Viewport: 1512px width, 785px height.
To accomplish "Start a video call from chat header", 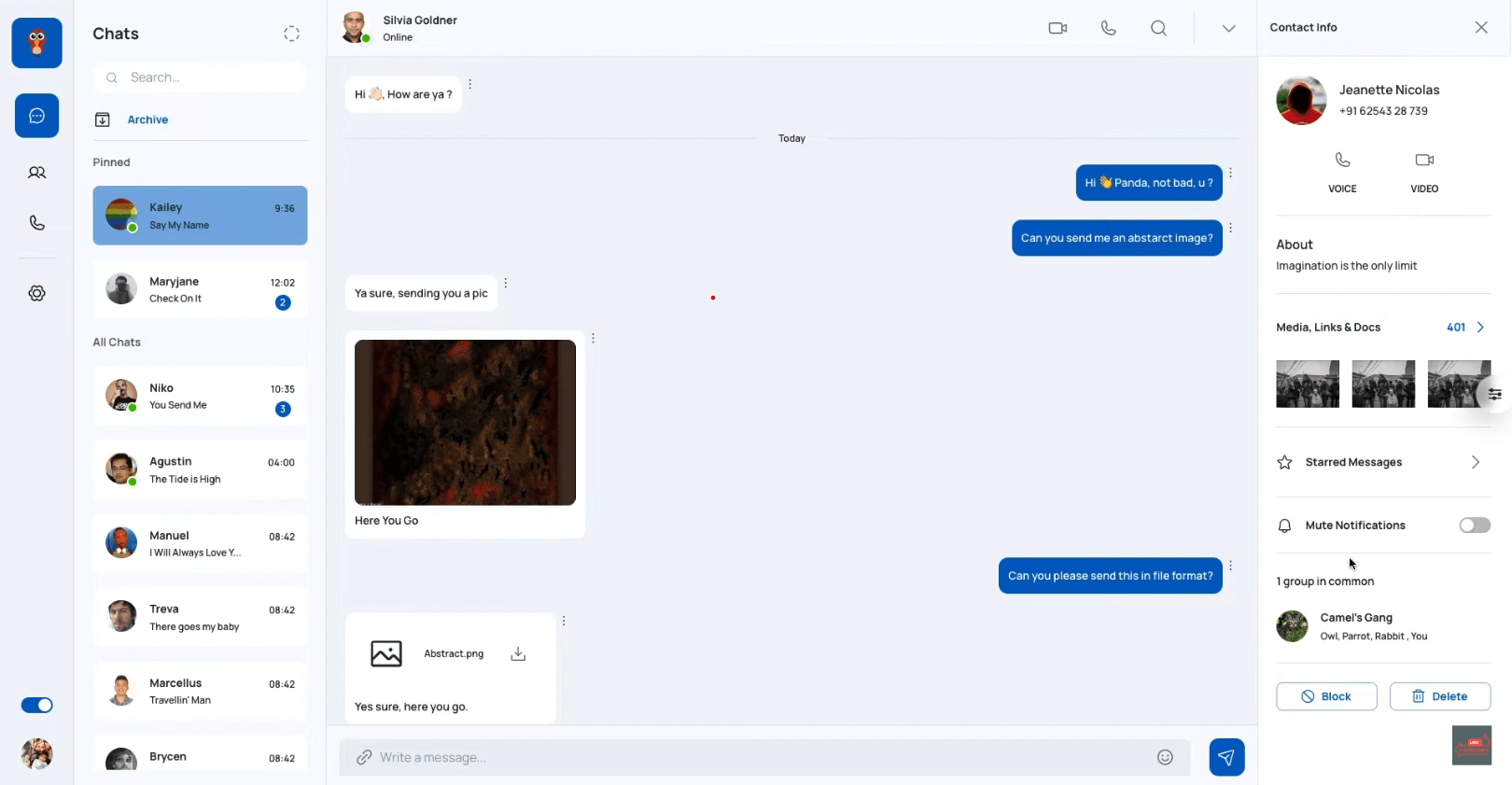I will (x=1057, y=28).
